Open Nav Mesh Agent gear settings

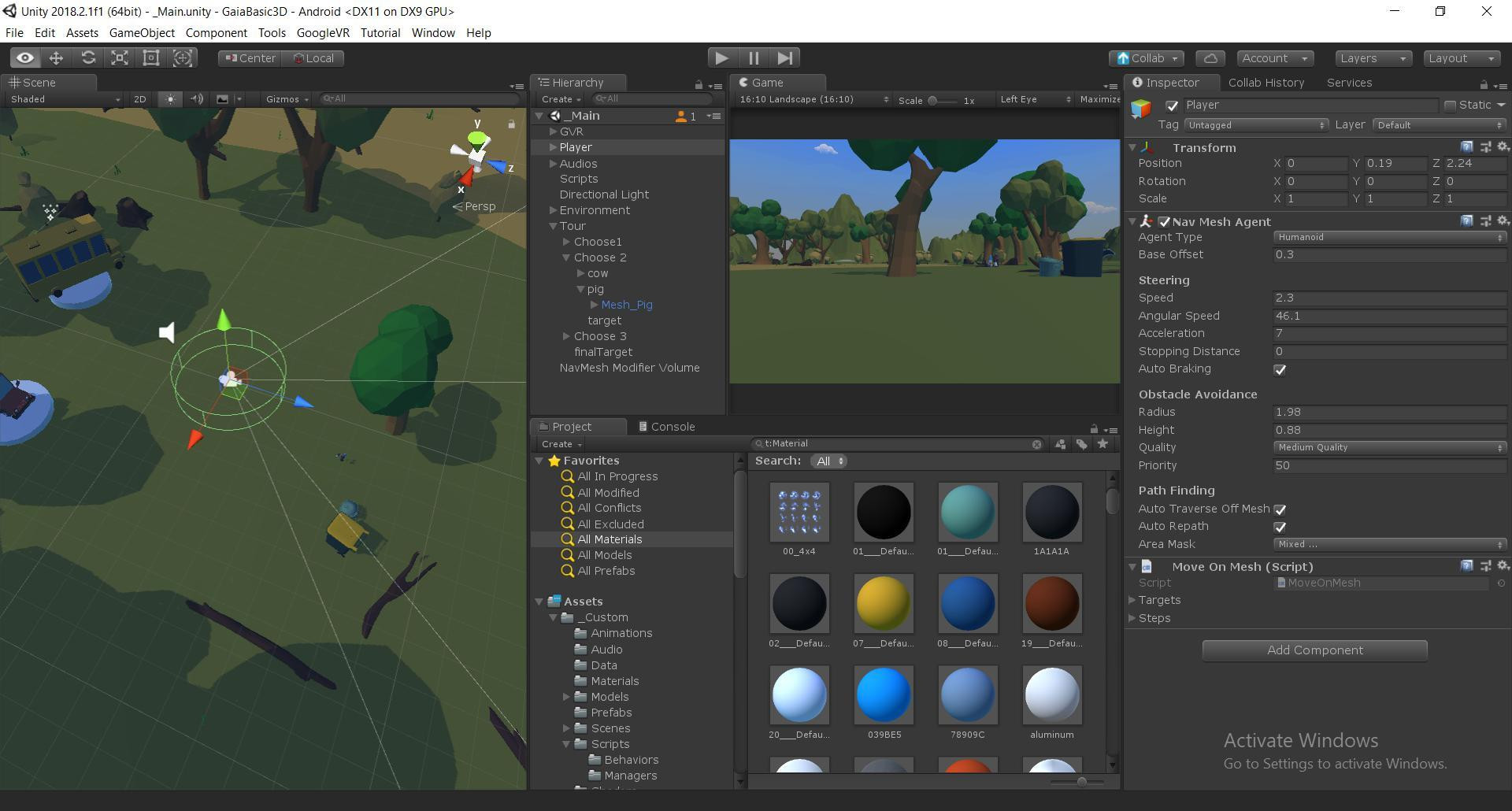point(1503,221)
